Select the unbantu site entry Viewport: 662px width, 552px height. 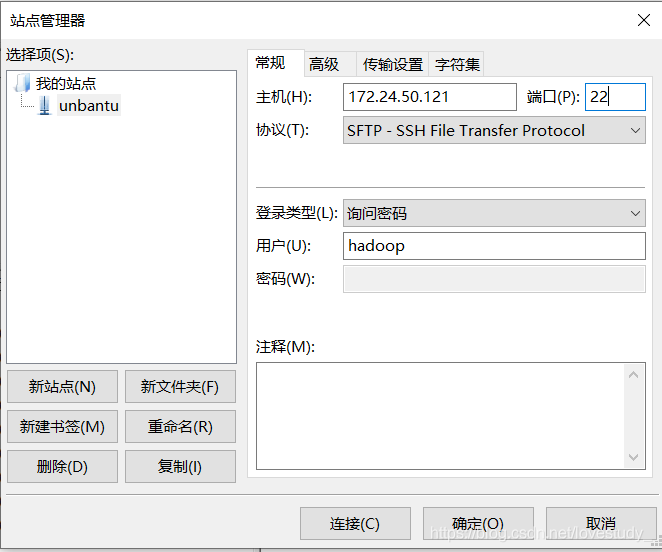(x=88, y=106)
